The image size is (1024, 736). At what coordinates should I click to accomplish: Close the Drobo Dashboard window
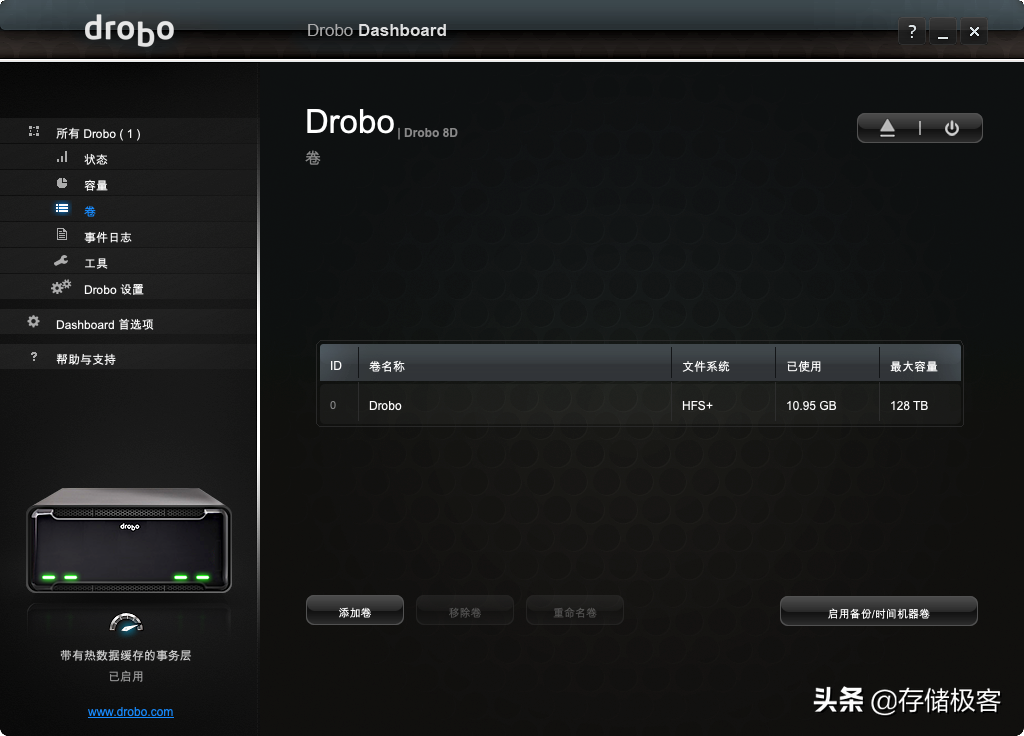coord(974,31)
